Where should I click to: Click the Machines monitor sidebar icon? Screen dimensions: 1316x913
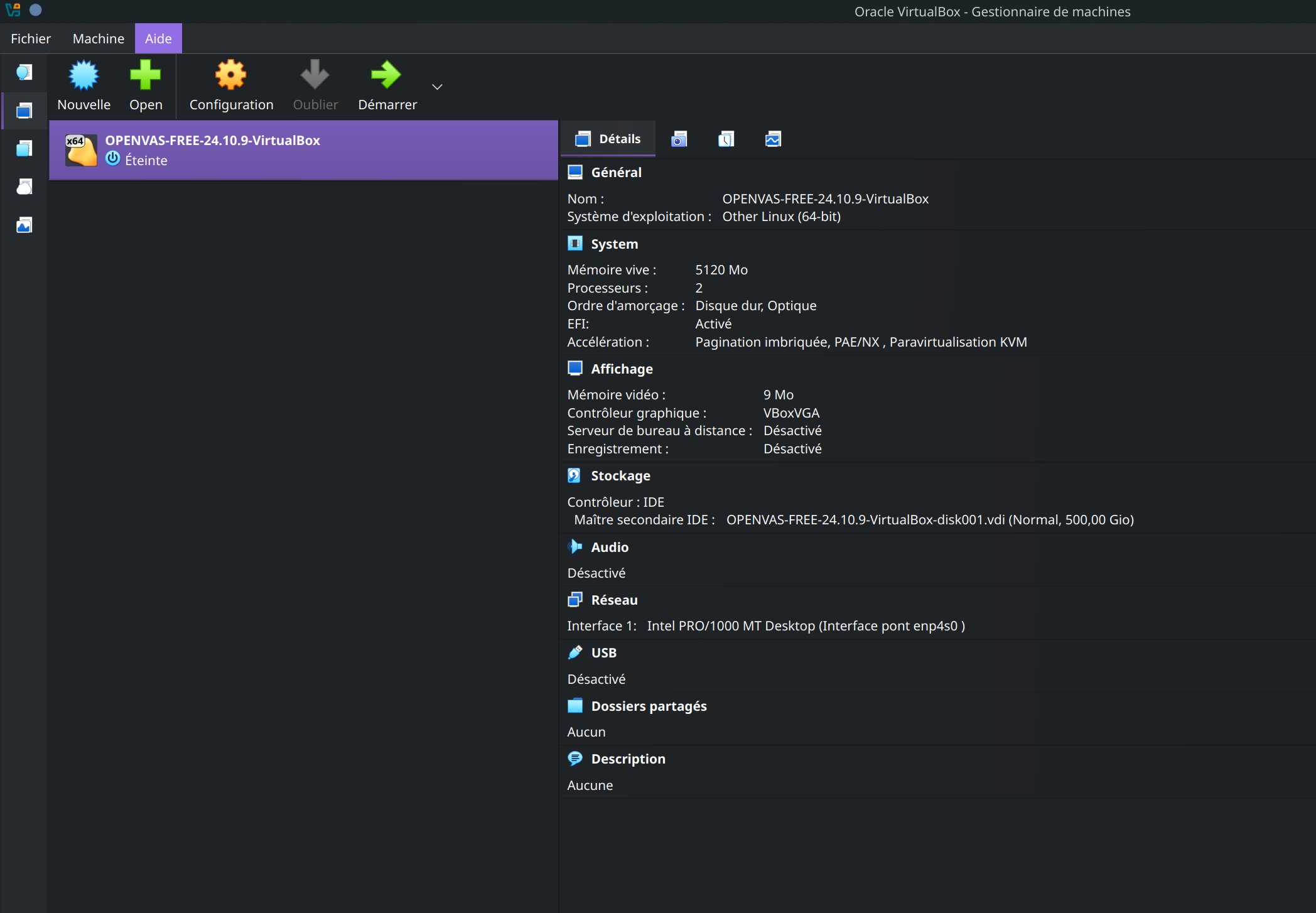click(24, 111)
